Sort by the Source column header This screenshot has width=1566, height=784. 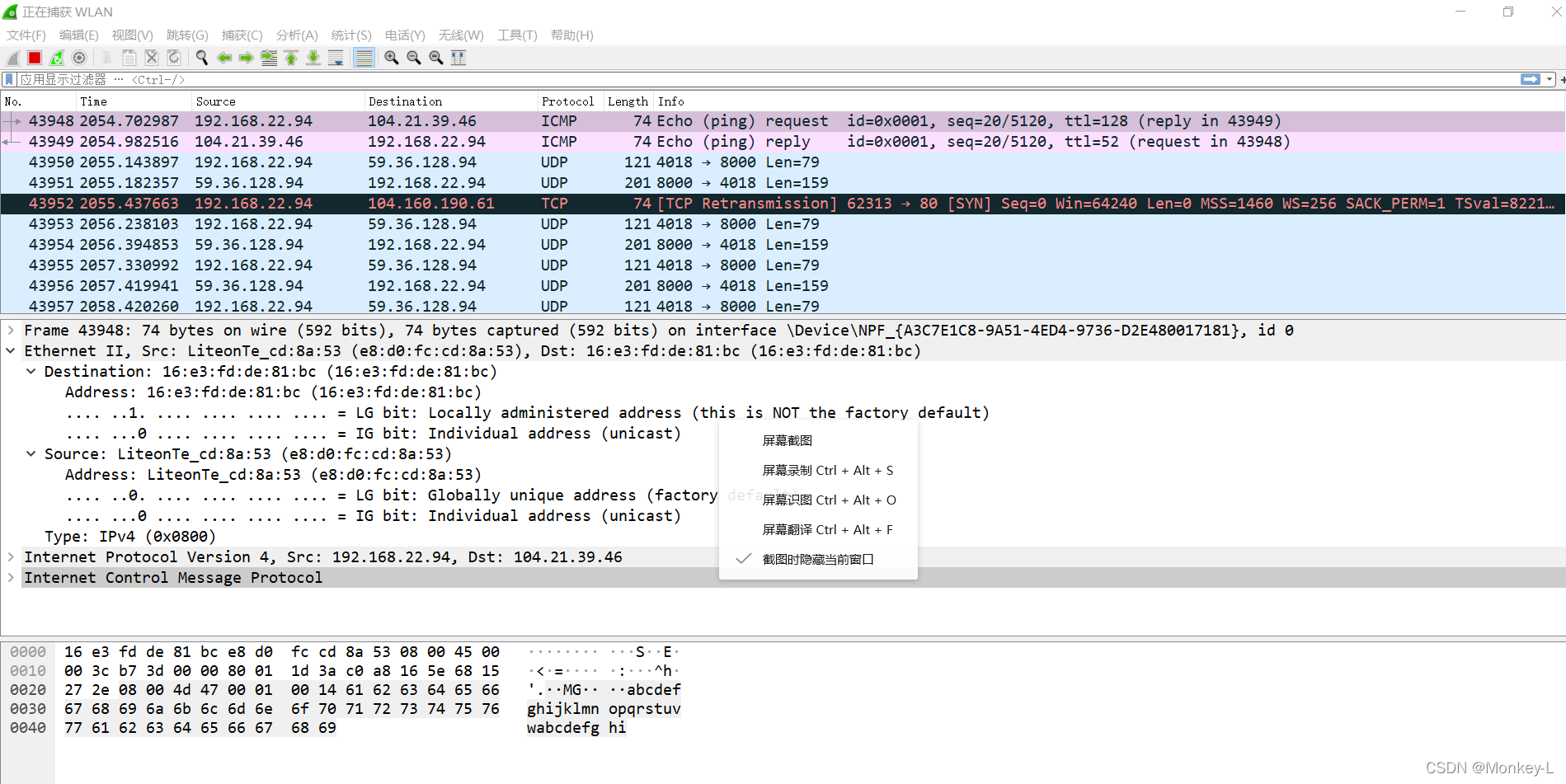[278, 101]
